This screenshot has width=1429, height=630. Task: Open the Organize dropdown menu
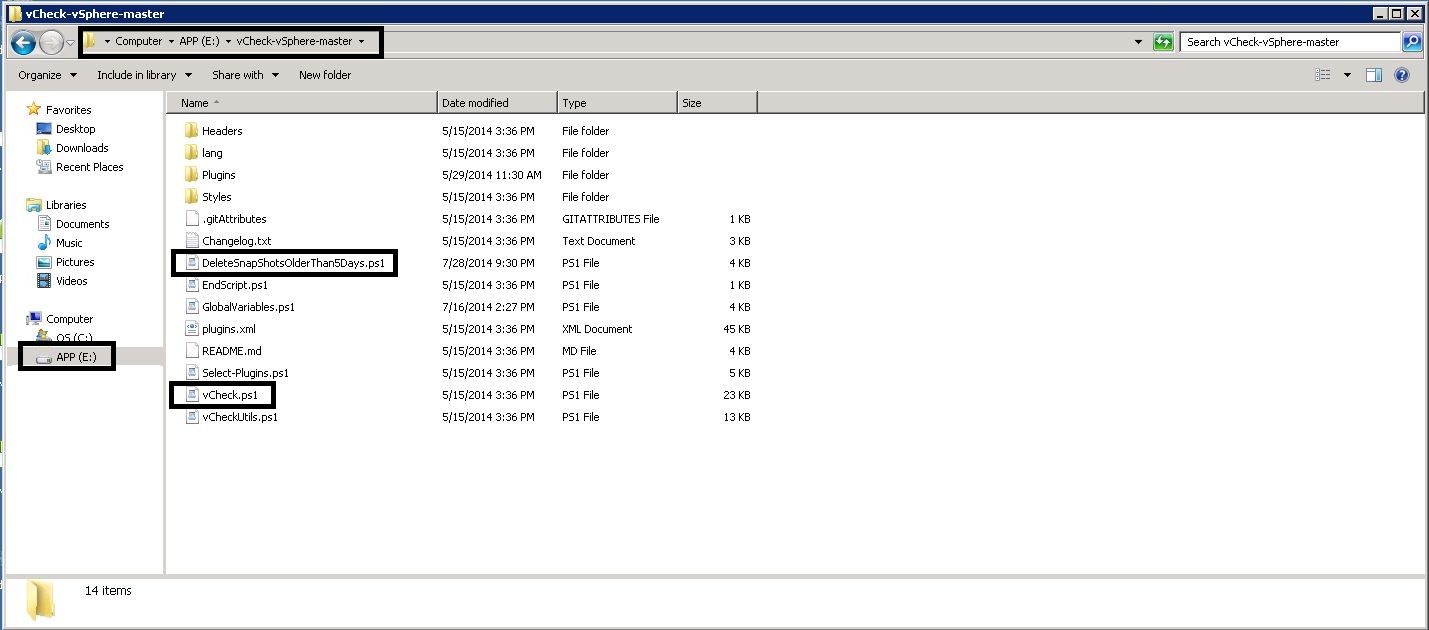[x=47, y=75]
